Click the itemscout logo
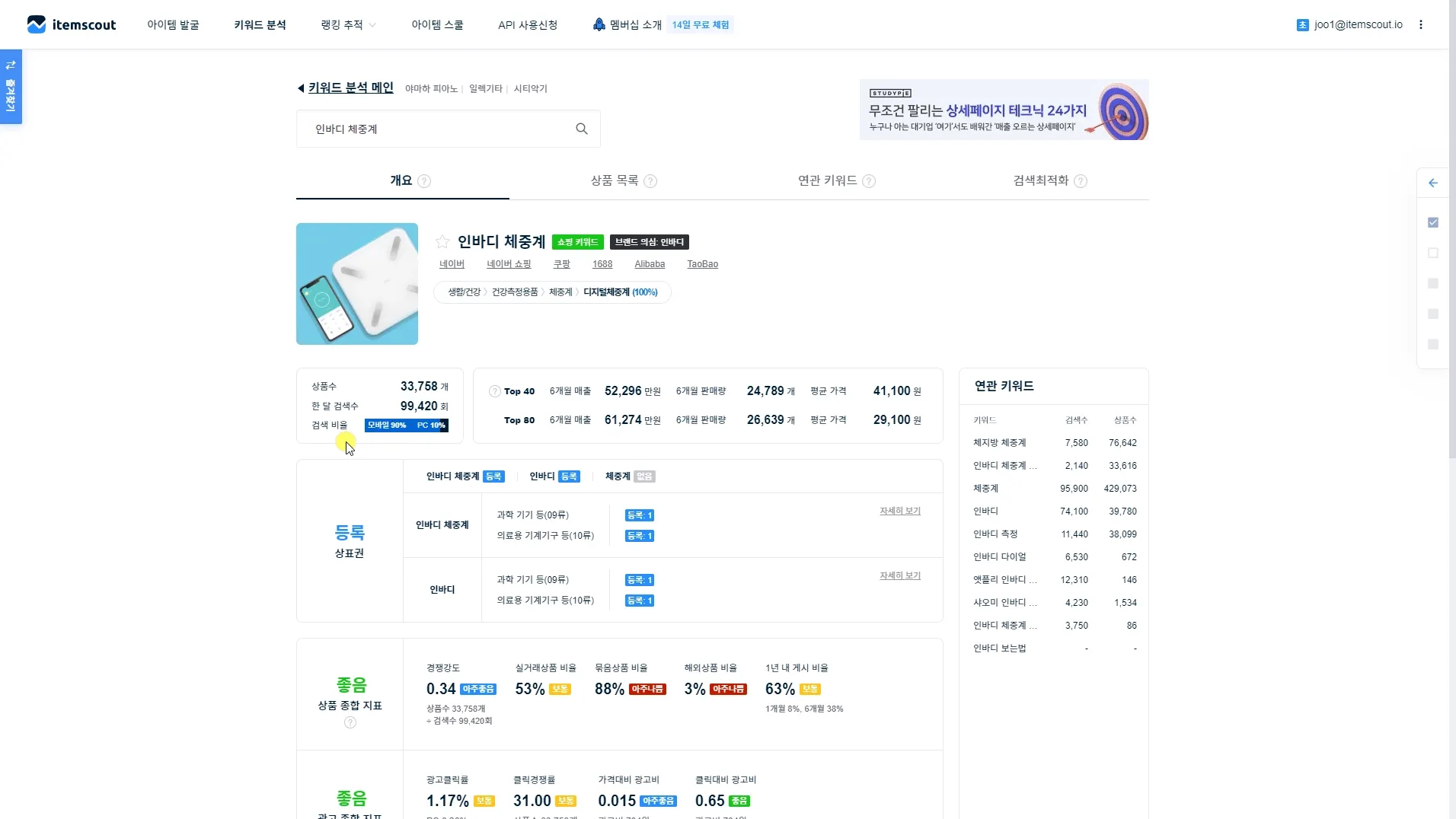 pos(72,24)
